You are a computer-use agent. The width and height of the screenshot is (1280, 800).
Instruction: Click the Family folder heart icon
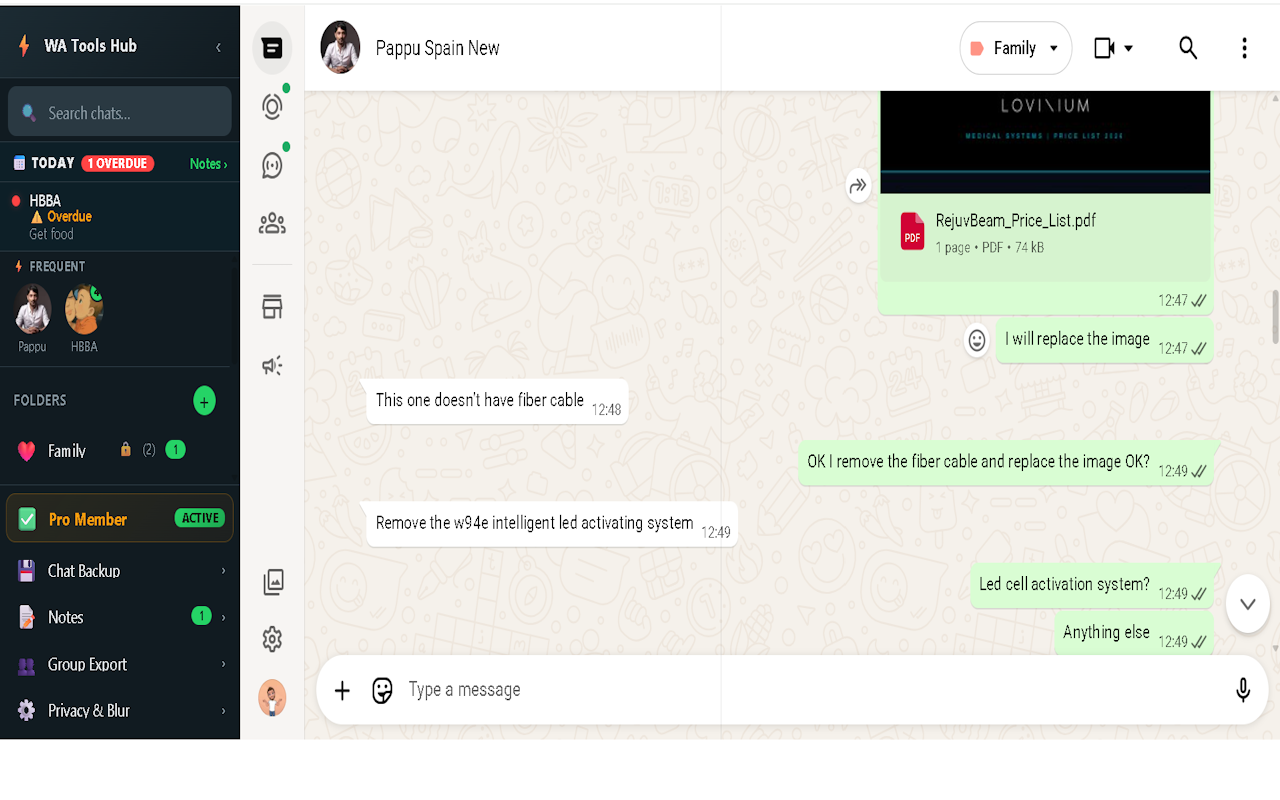click(27, 451)
